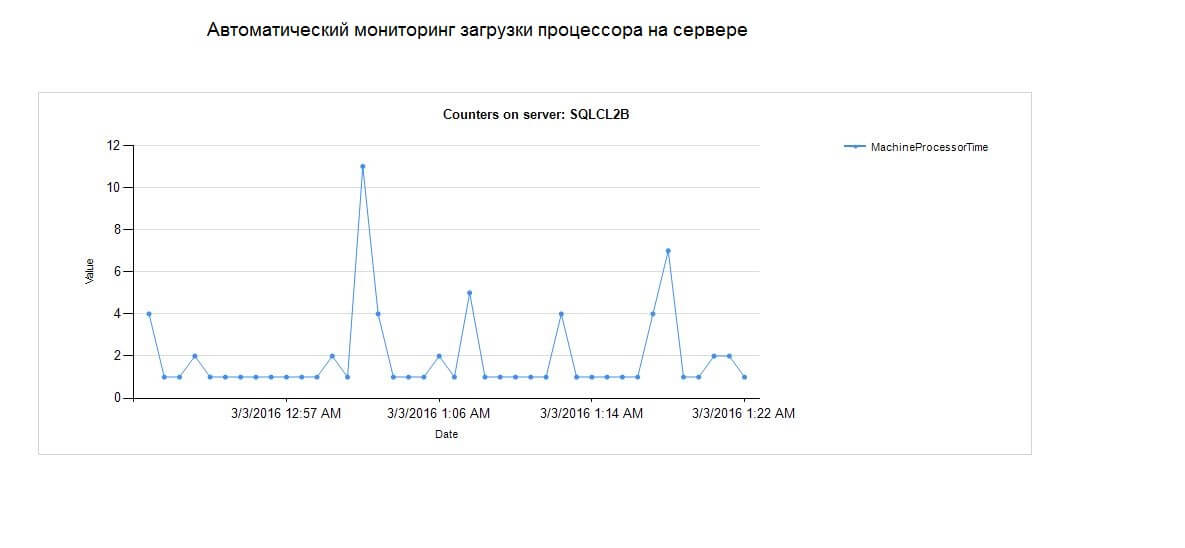Click the vertical "Value" axis title
1185x548 pixels.
pyautogui.click(x=90, y=271)
